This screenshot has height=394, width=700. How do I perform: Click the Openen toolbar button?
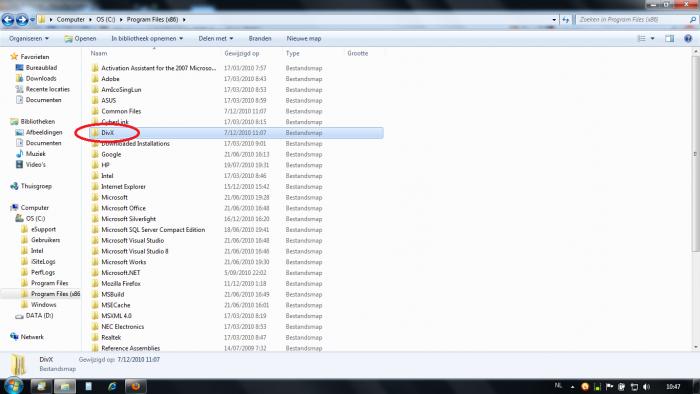[x=80, y=39]
